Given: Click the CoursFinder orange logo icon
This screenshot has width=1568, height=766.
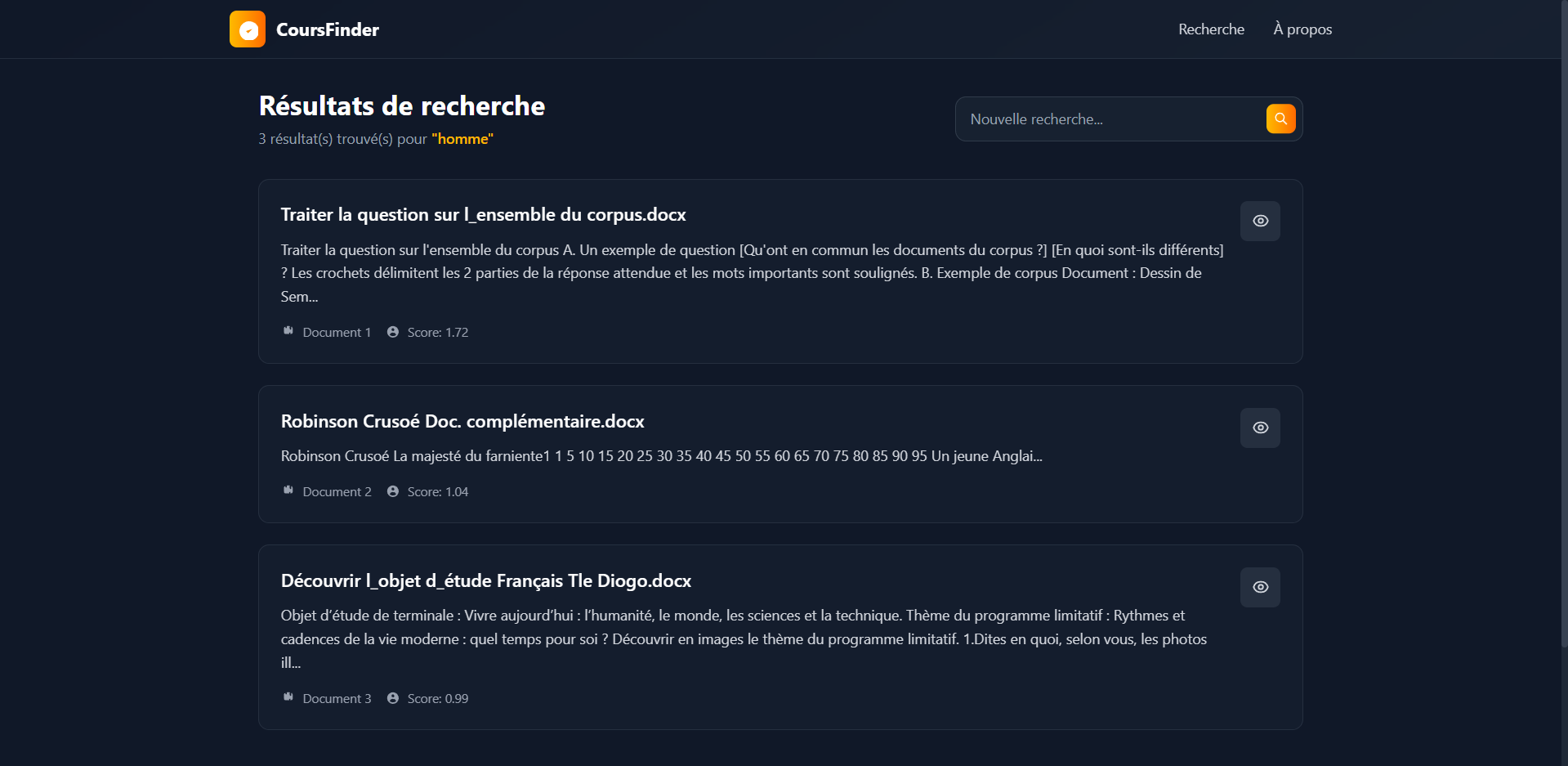Looking at the screenshot, I should 248,29.
